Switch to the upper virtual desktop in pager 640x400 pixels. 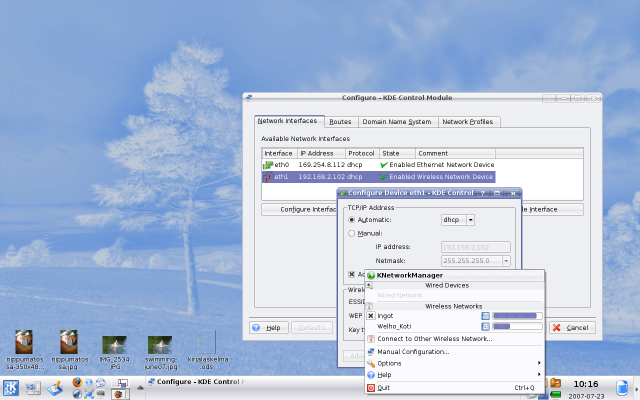point(122,383)
